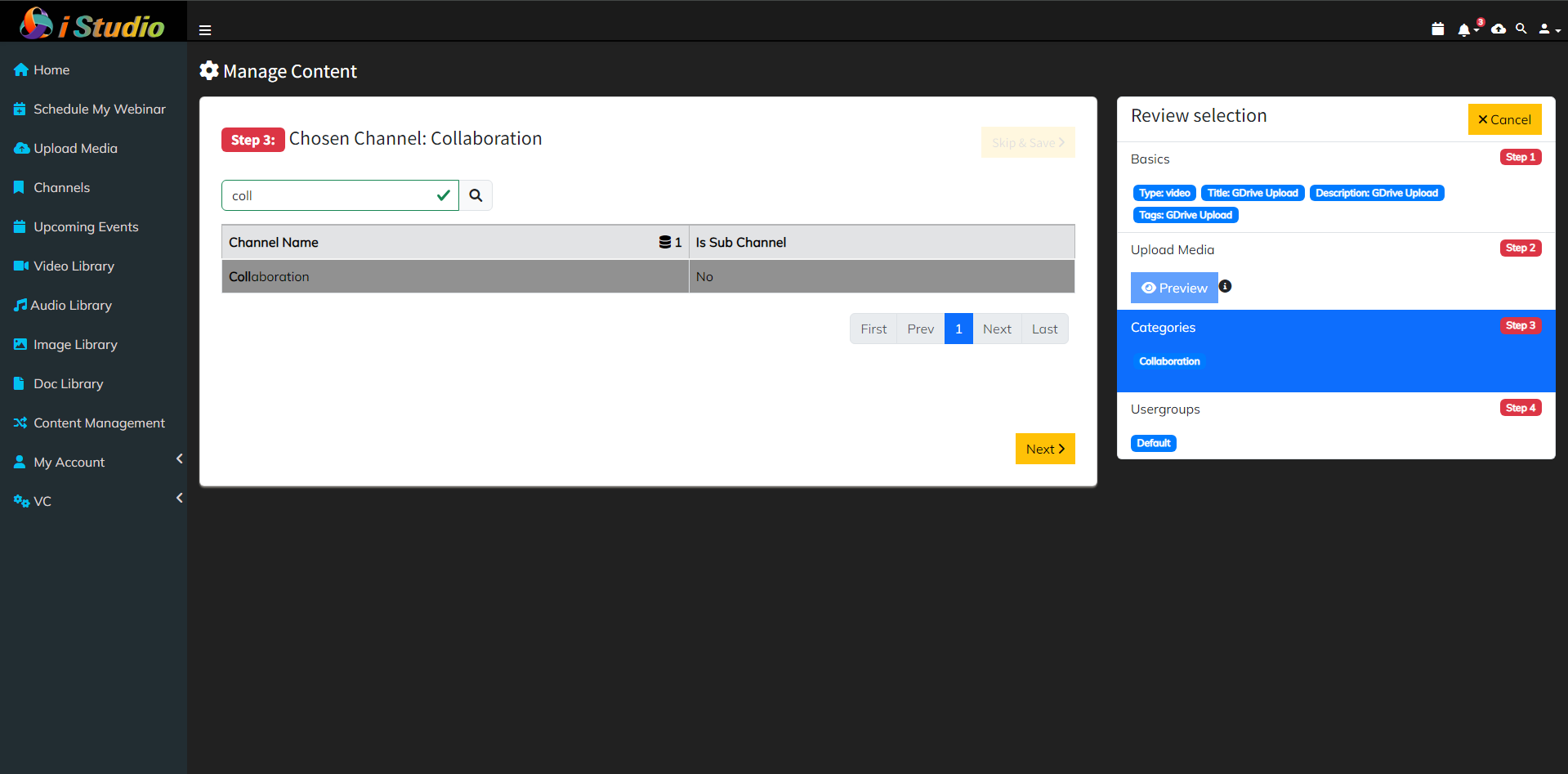Screen dimensions: 1568x774
Task: Open the calendar icon in top bar
Action: tap(1437, 29)
